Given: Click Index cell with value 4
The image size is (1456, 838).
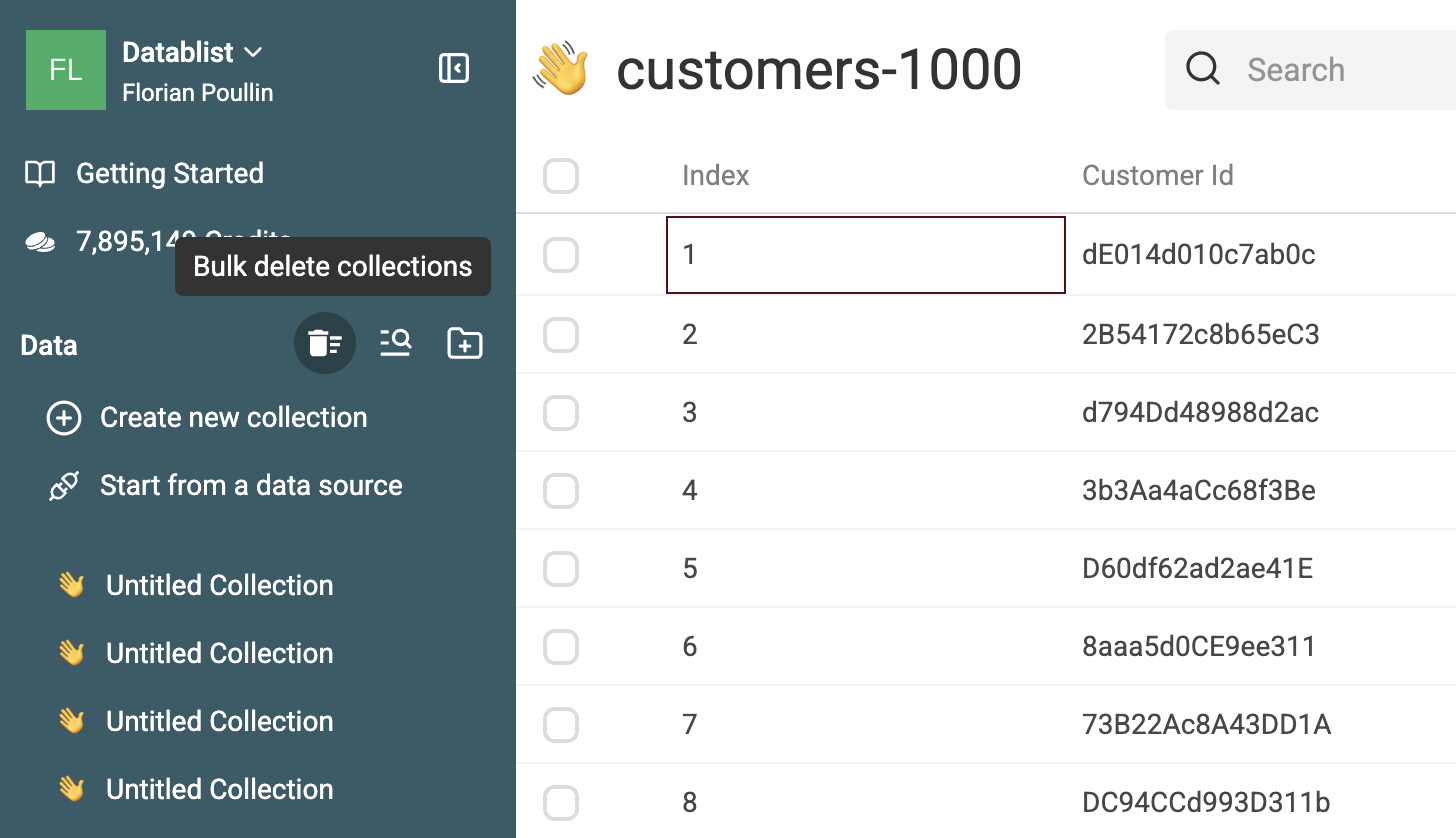Looking at the screenshot, I should [866, 490].
